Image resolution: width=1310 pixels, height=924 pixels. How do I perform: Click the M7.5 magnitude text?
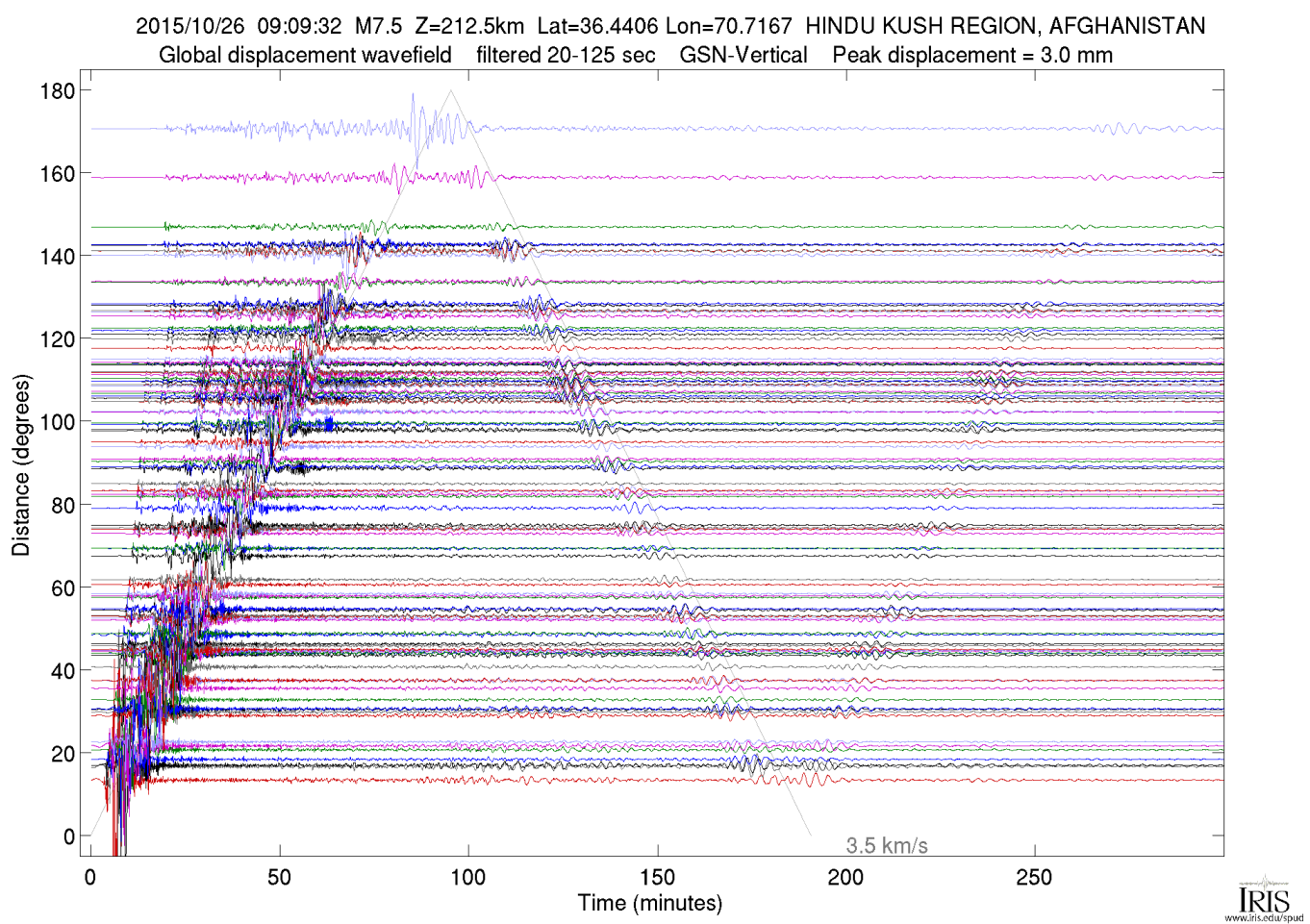coord(378,26)
